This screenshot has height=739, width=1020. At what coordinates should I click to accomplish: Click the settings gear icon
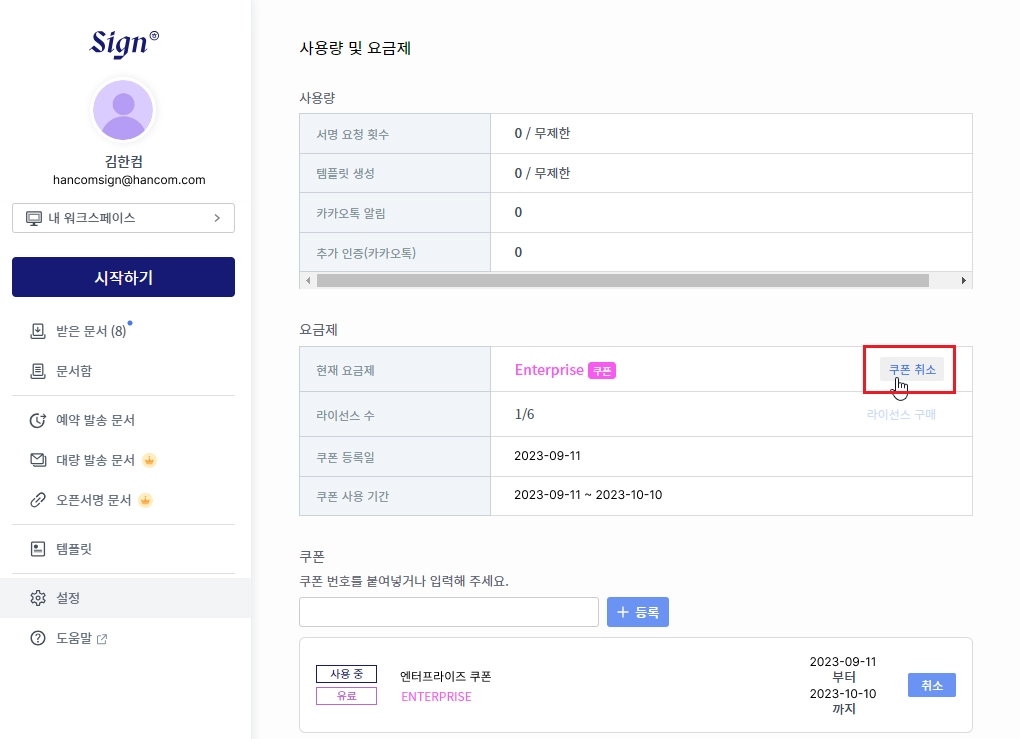38,598
